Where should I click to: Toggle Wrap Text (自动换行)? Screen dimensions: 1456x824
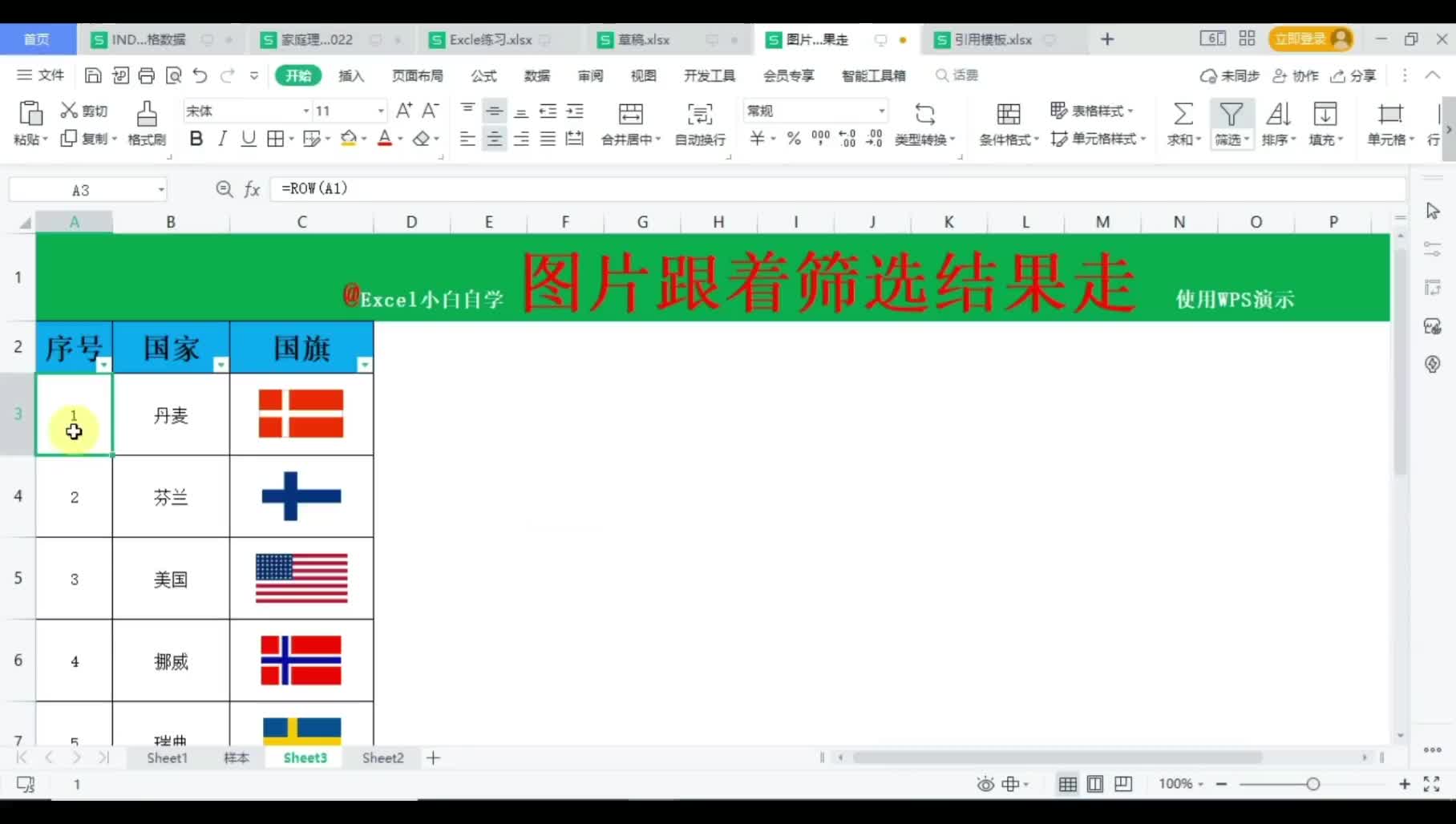pyautogui.click(x=700, y=124)
